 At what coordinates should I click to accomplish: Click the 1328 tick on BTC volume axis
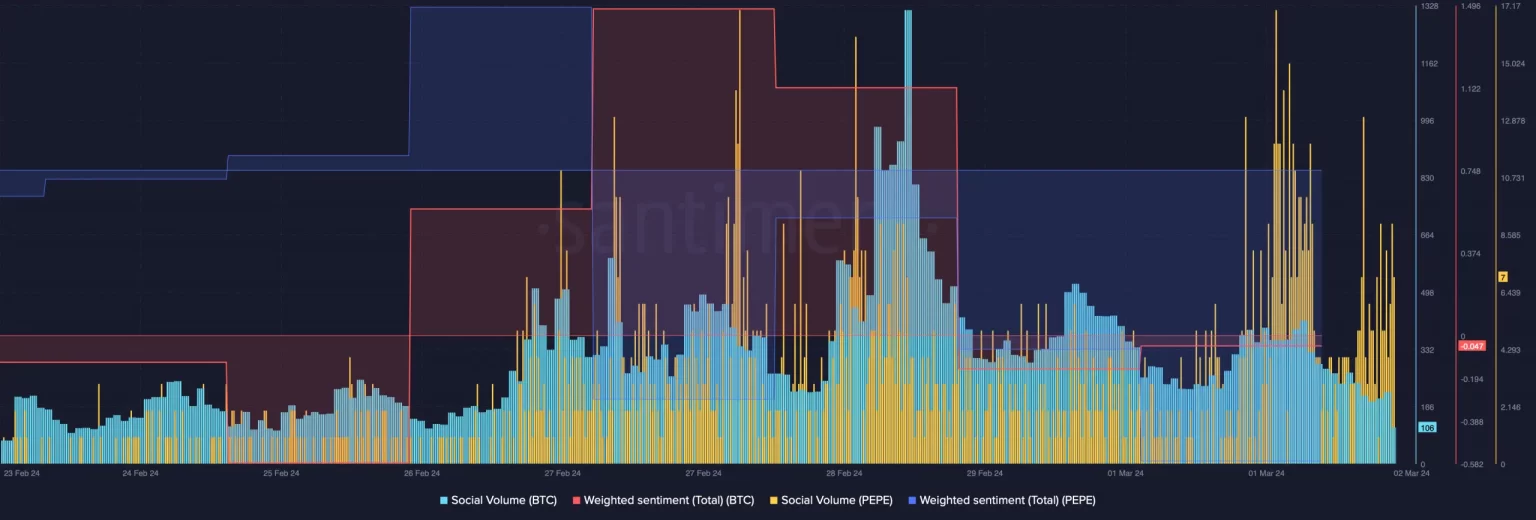coord(1430,7)
